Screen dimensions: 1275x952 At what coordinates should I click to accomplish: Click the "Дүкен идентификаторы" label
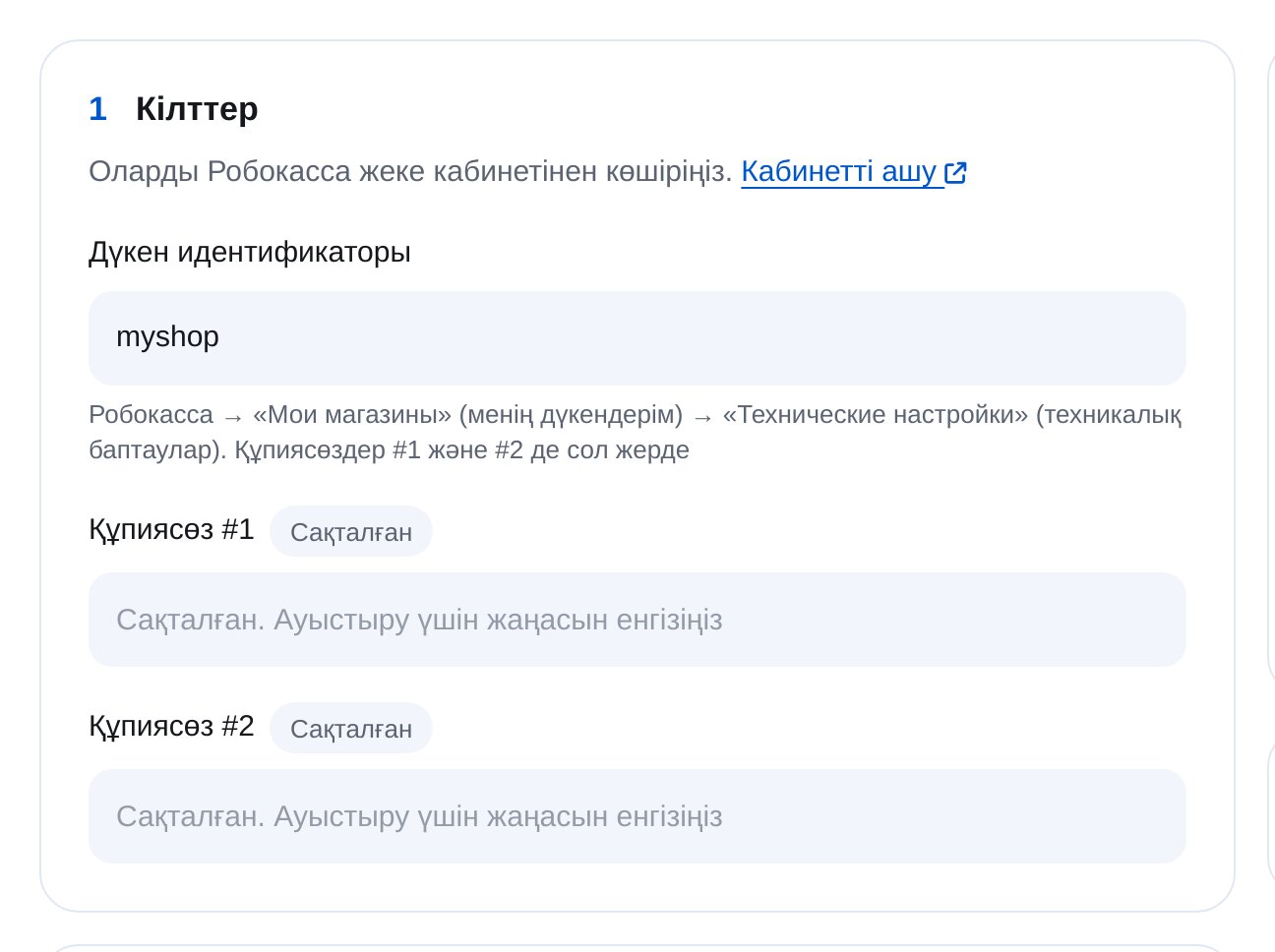pyautogui.click(x=250, y=252)
